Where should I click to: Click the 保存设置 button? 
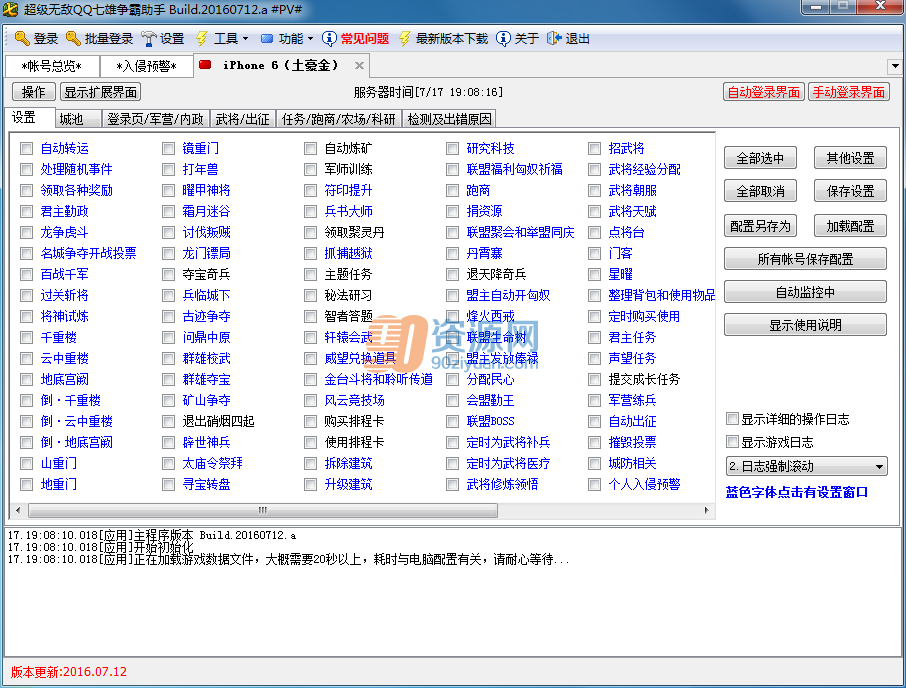[x=850, y=191]
